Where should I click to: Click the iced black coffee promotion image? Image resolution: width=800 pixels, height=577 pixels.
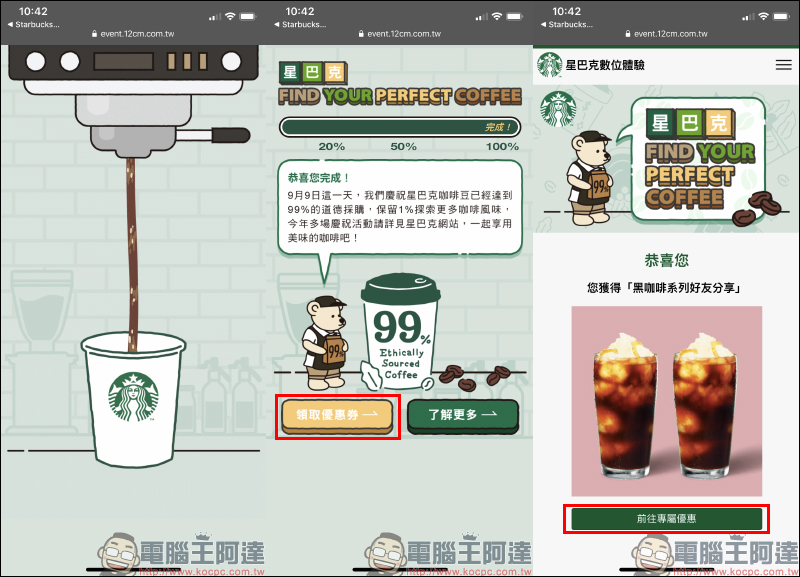point(666,401)
